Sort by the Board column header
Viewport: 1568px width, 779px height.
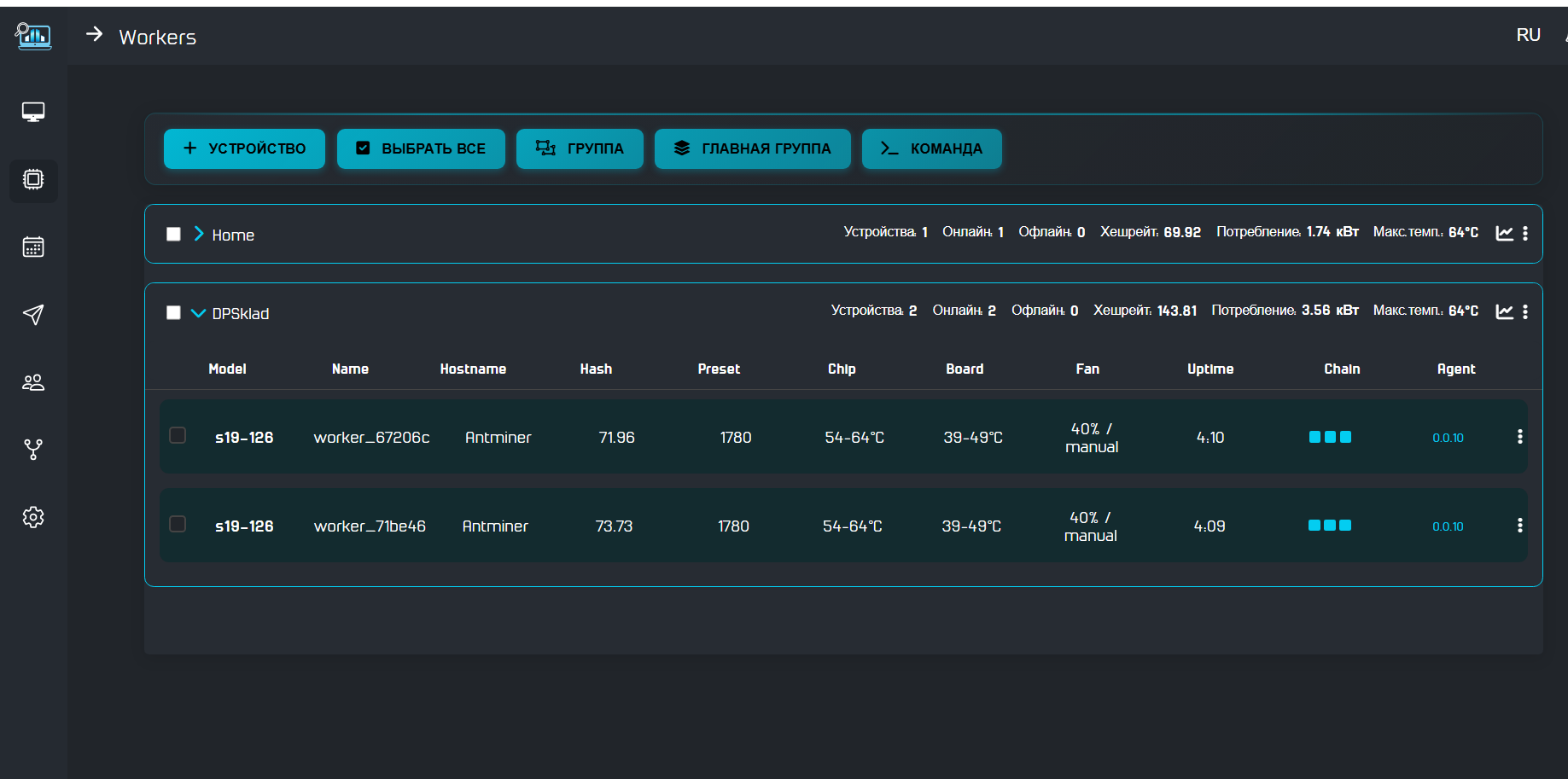[x=965, y=369]
